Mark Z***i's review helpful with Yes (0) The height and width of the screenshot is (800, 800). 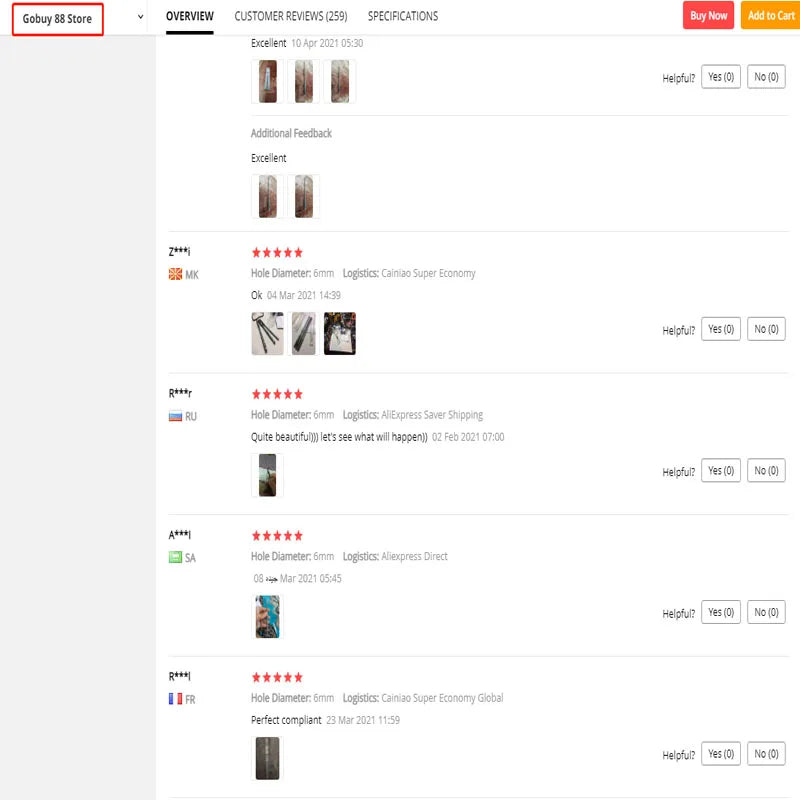click(720, 329)
